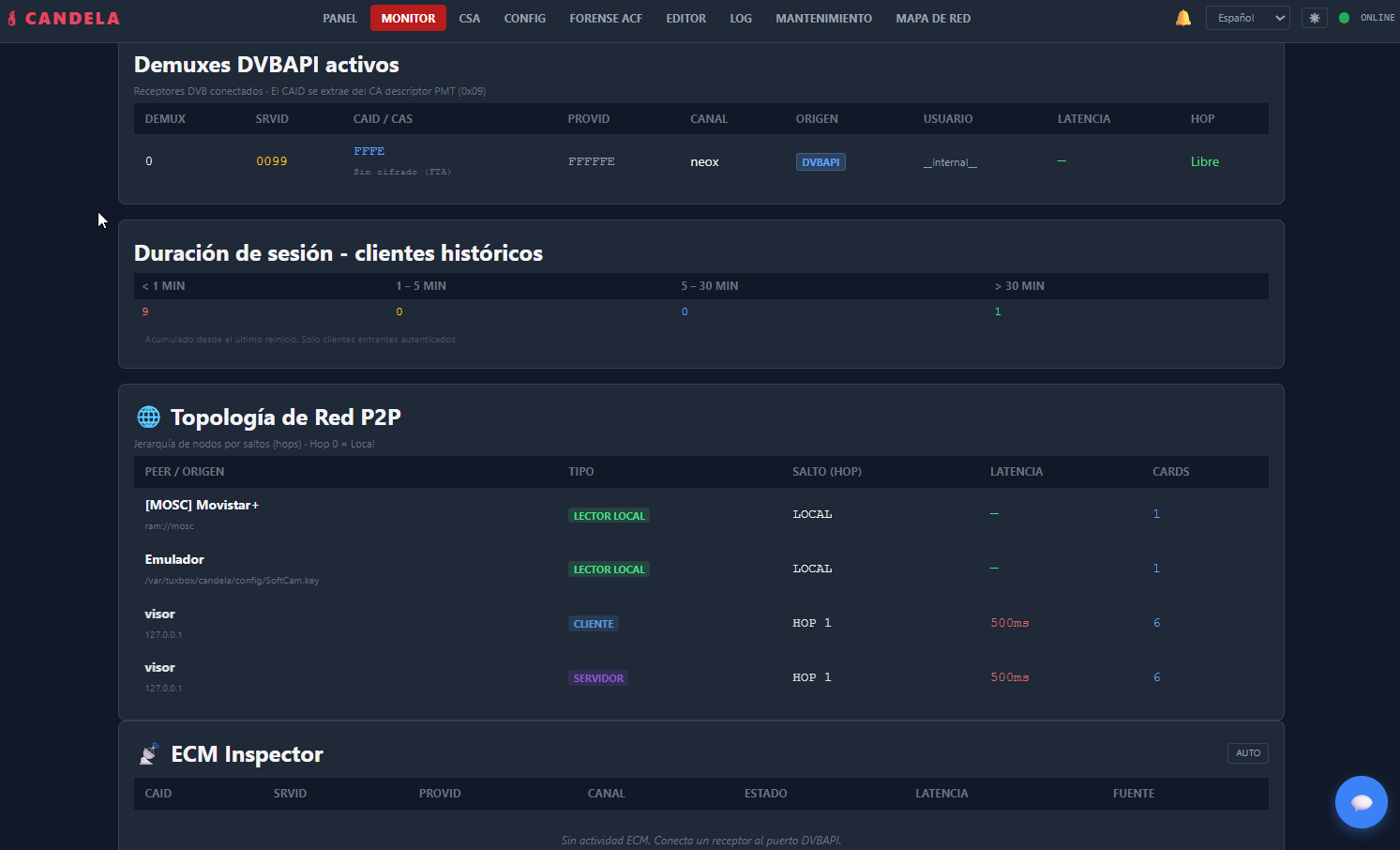Click the globe icon beside Topología de Red P2P
Screen dimensions: 1400x850
pyautogui.click(x=148, y=417)
